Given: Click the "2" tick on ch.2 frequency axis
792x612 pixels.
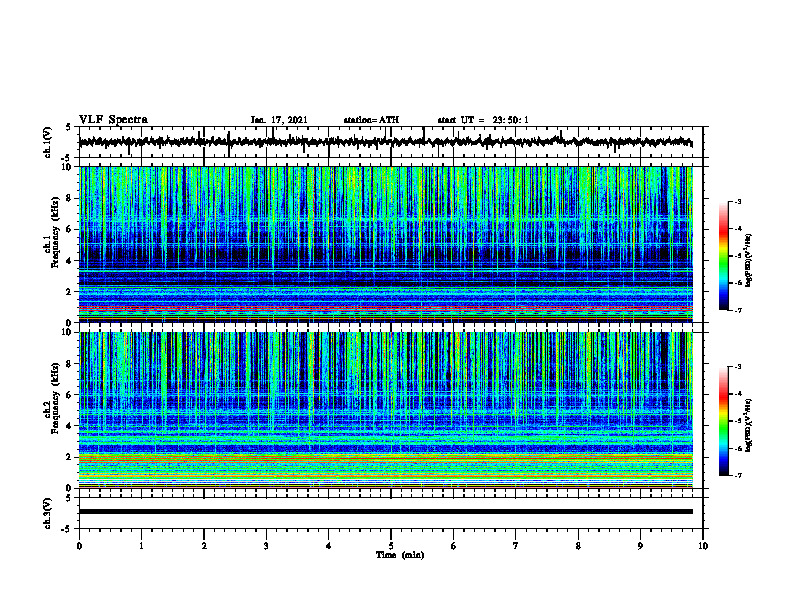Looking at the screenshot, I should (69, 457).
